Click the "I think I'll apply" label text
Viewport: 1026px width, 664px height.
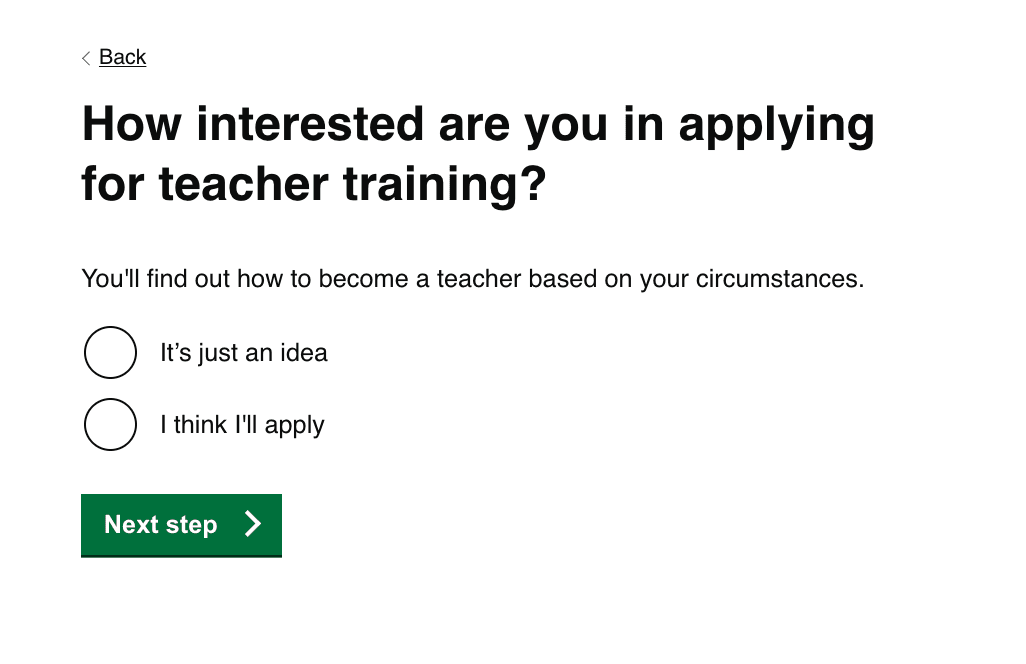(x=242, y=425)
